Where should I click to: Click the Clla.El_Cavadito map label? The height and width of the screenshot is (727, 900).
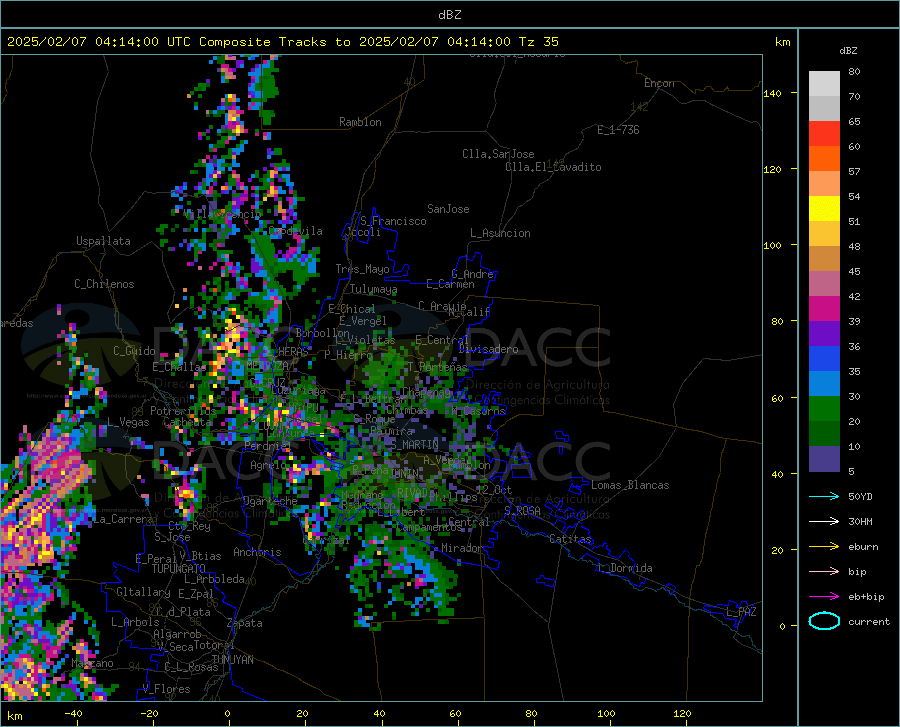tap(553, 167)
